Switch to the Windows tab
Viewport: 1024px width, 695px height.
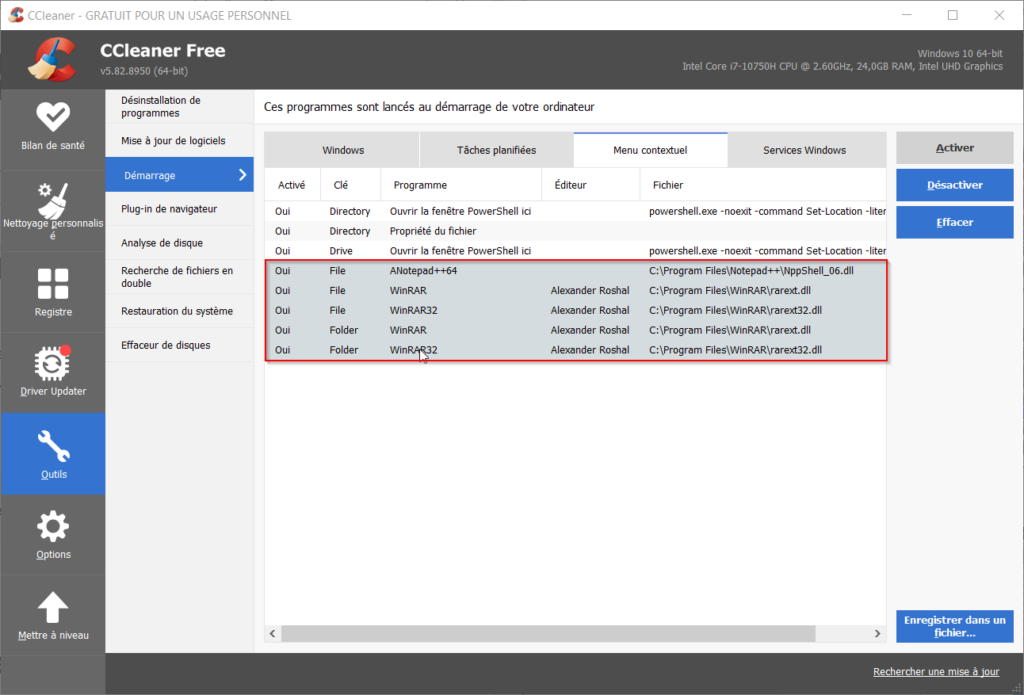coord(342,150)
